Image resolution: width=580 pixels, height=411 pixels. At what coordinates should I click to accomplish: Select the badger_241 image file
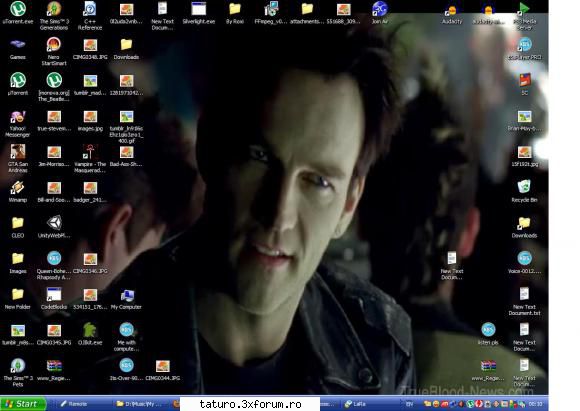[x=90, y=192]
